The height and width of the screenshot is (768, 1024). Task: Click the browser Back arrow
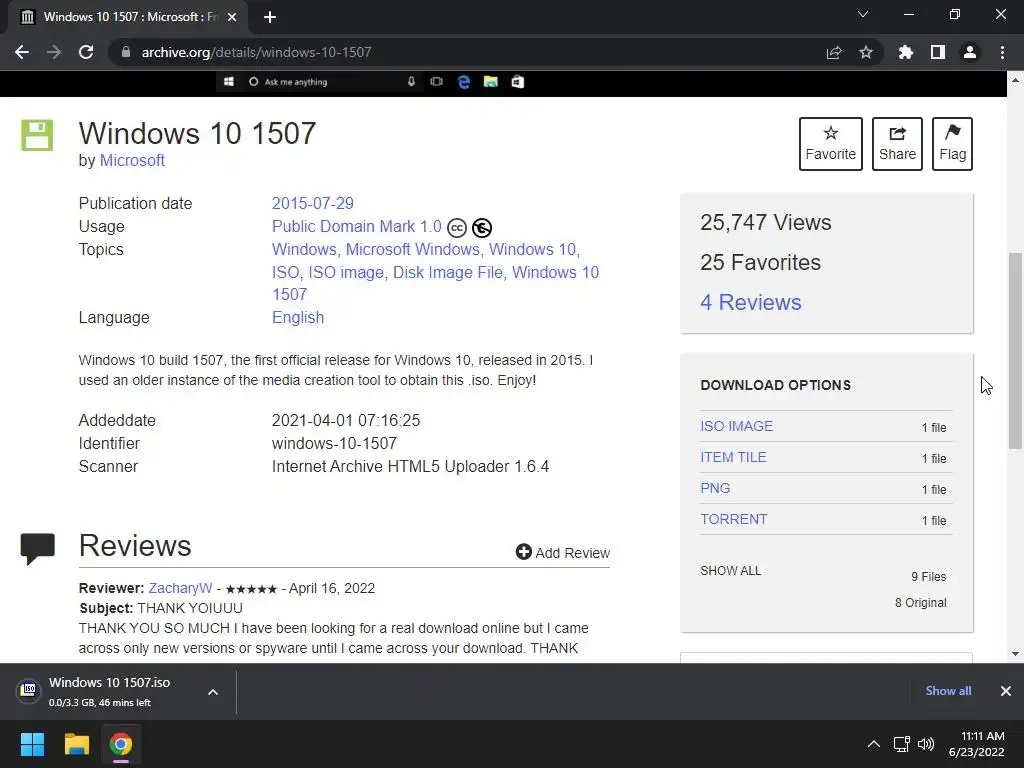click(22, 52)
